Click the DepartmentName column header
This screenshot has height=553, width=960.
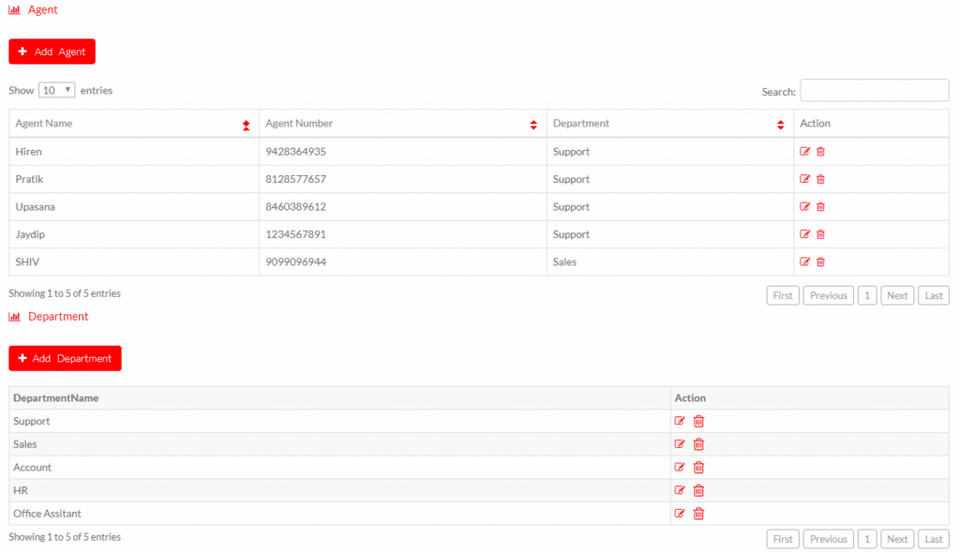(339, 398)
